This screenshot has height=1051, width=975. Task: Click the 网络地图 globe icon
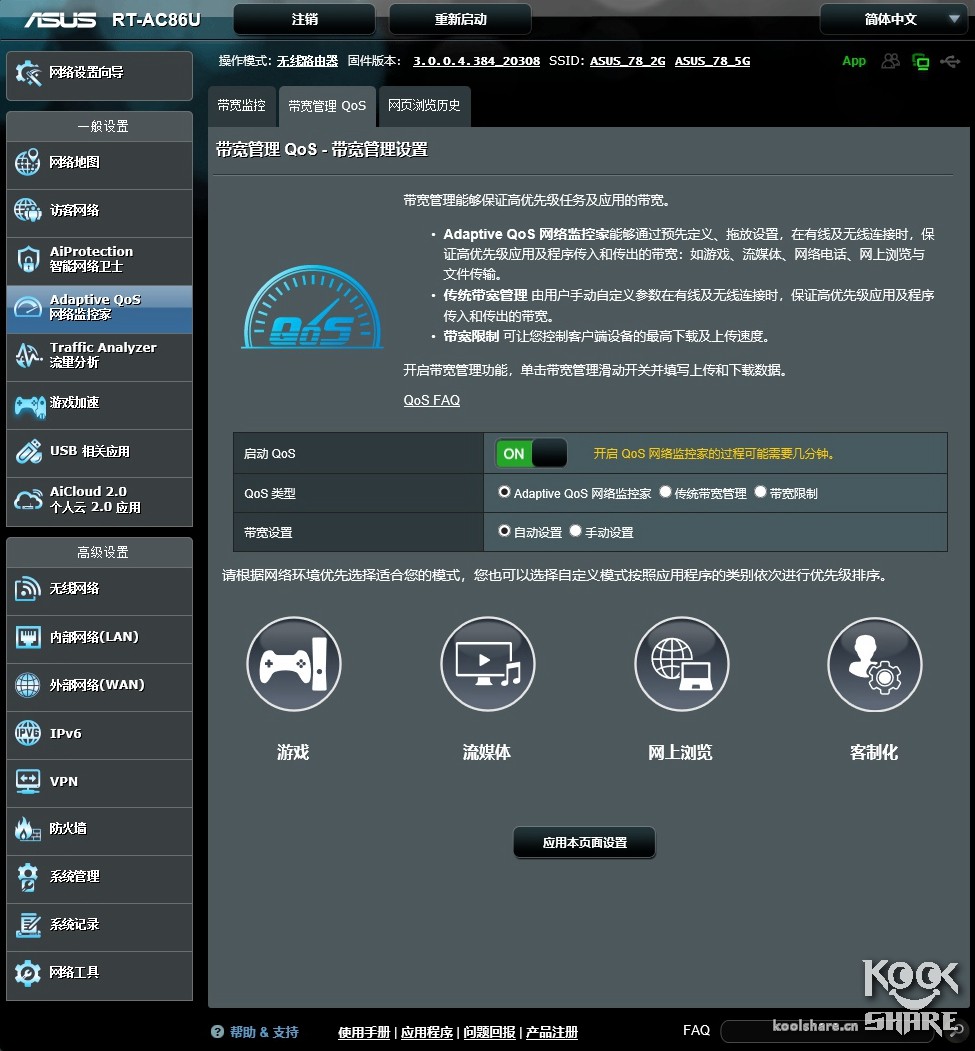pyautogui.click(x=27, y=162)
